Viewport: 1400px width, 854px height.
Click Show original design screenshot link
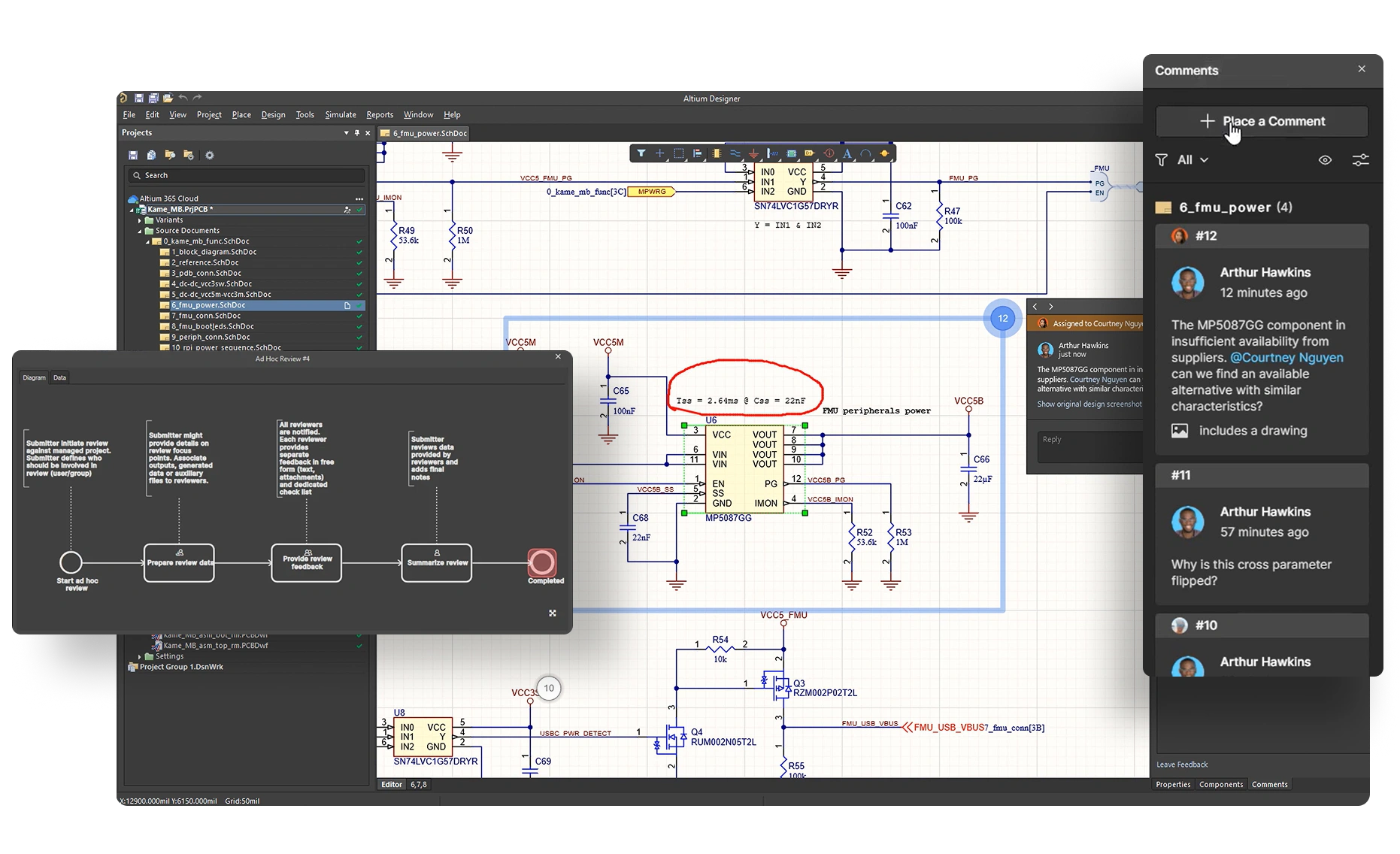click(1089, 404)
